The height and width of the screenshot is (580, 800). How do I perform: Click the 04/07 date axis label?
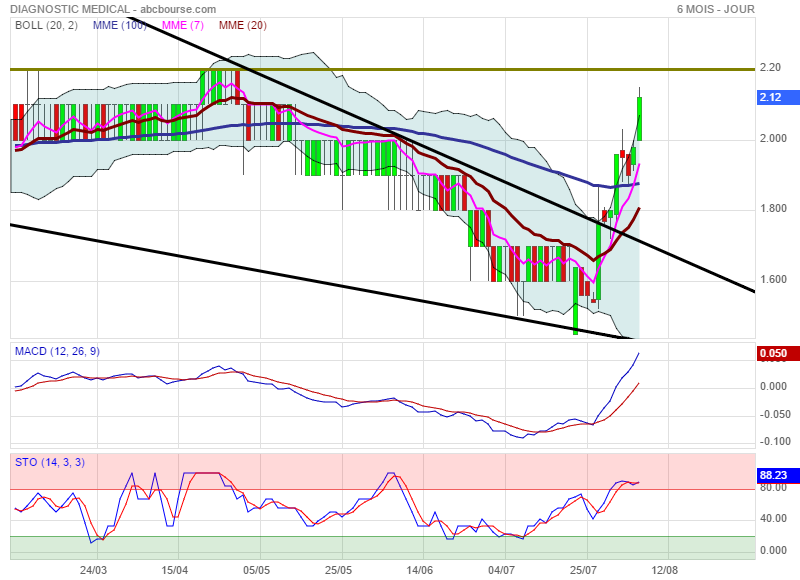(x=502, y=570)
